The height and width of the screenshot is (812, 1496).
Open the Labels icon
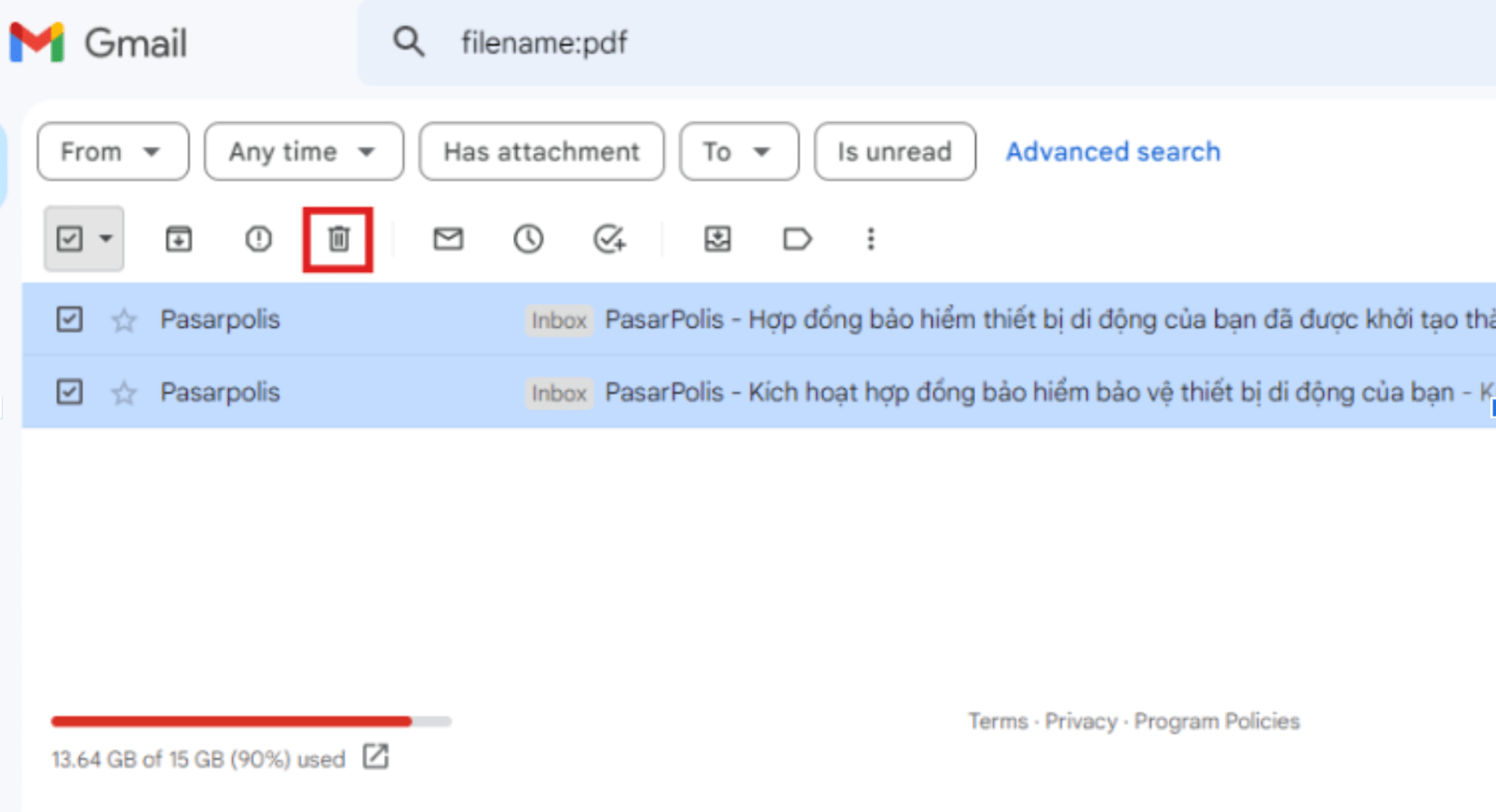click(797, 239)
